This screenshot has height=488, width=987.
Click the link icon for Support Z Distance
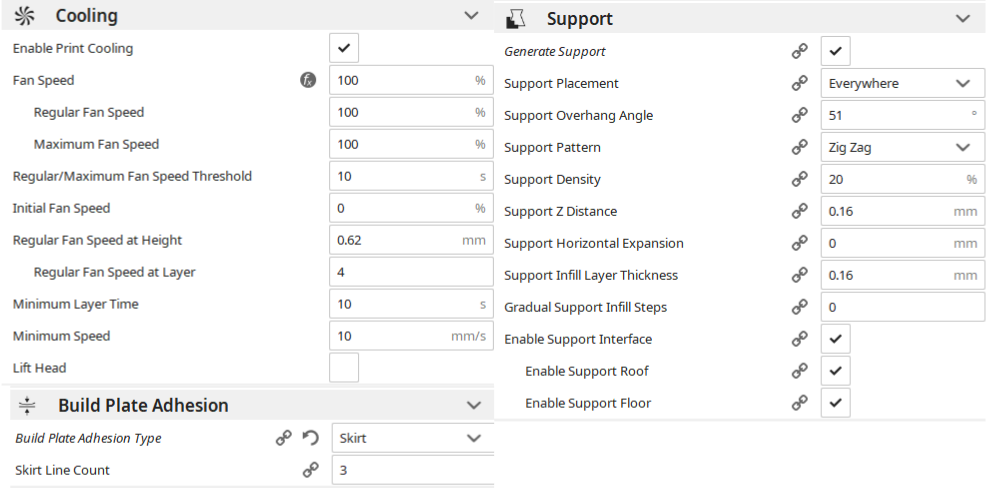point(799,211)
